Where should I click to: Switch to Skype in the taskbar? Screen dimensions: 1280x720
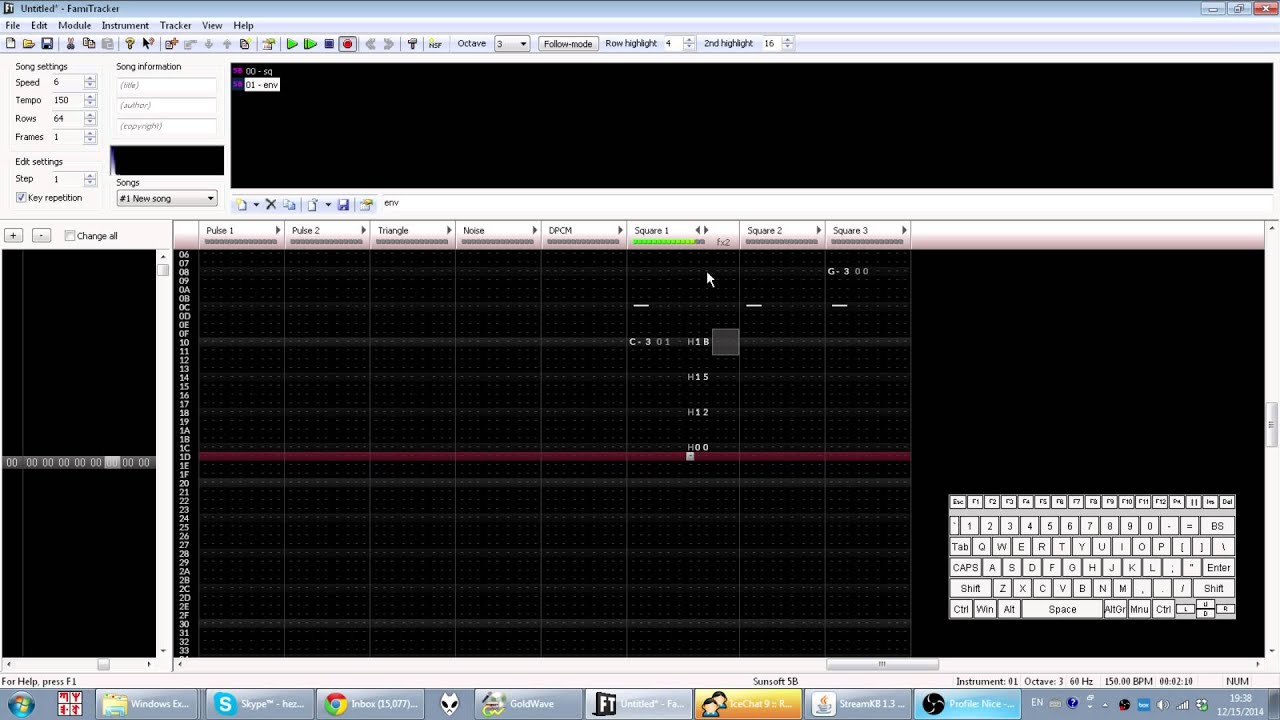[261, 704]
